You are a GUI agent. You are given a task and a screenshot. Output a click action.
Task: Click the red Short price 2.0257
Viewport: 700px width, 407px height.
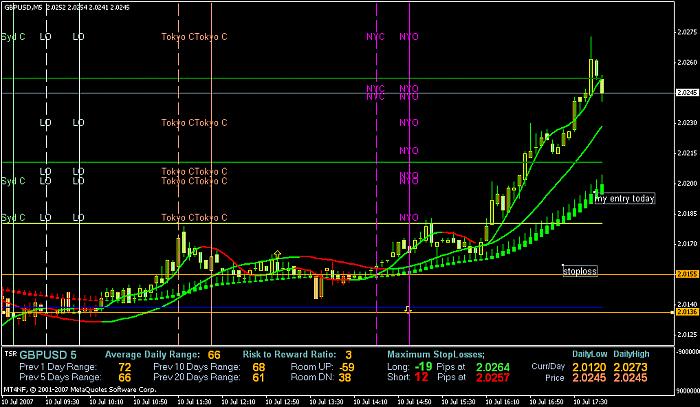[492, 378]
